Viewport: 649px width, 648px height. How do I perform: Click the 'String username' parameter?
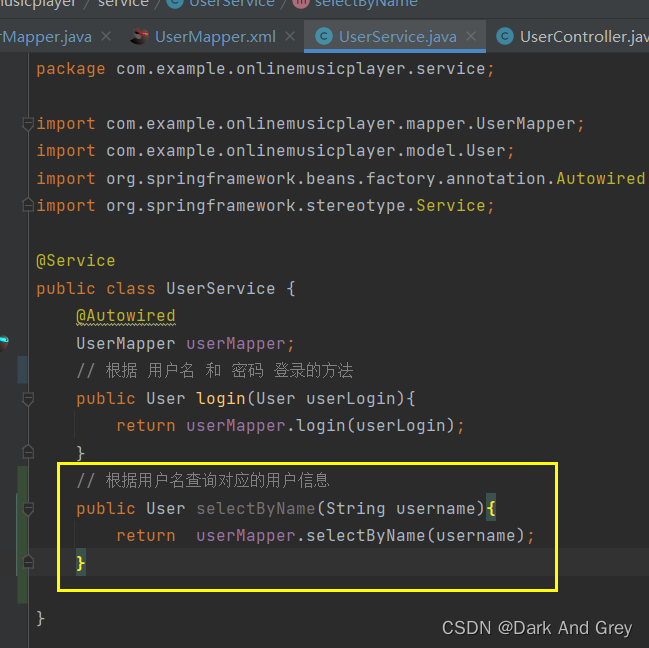pos(400,509)
